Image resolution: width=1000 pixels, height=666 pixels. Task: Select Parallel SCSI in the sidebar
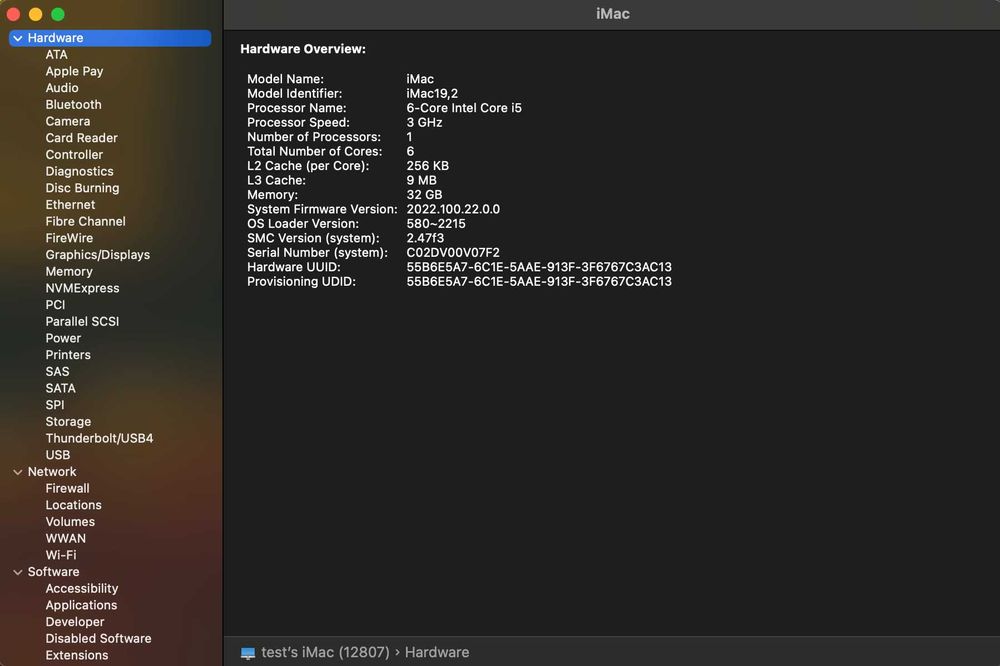82,322
